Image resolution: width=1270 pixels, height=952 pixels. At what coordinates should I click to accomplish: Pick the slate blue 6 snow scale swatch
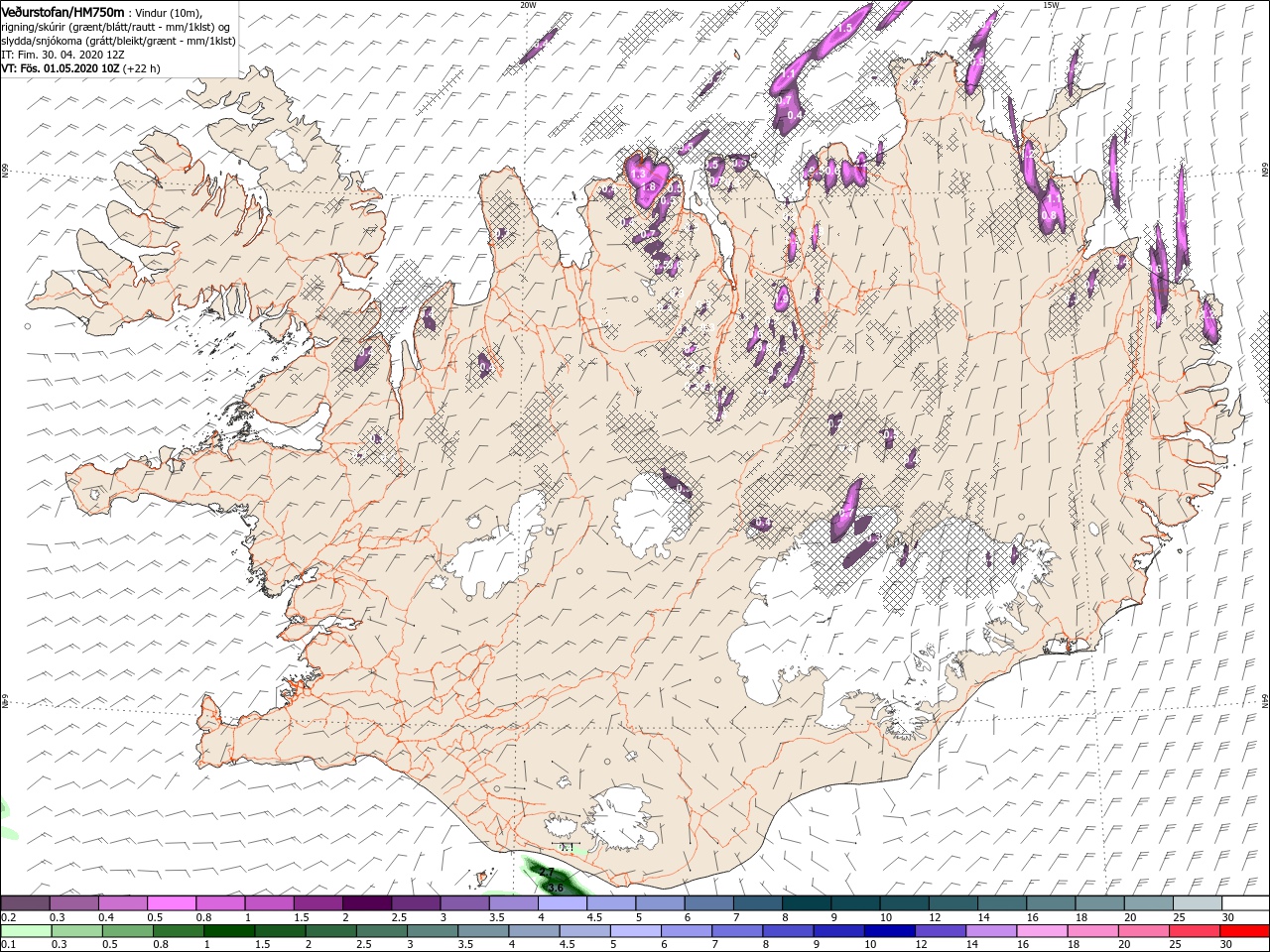tap(707, 903)
